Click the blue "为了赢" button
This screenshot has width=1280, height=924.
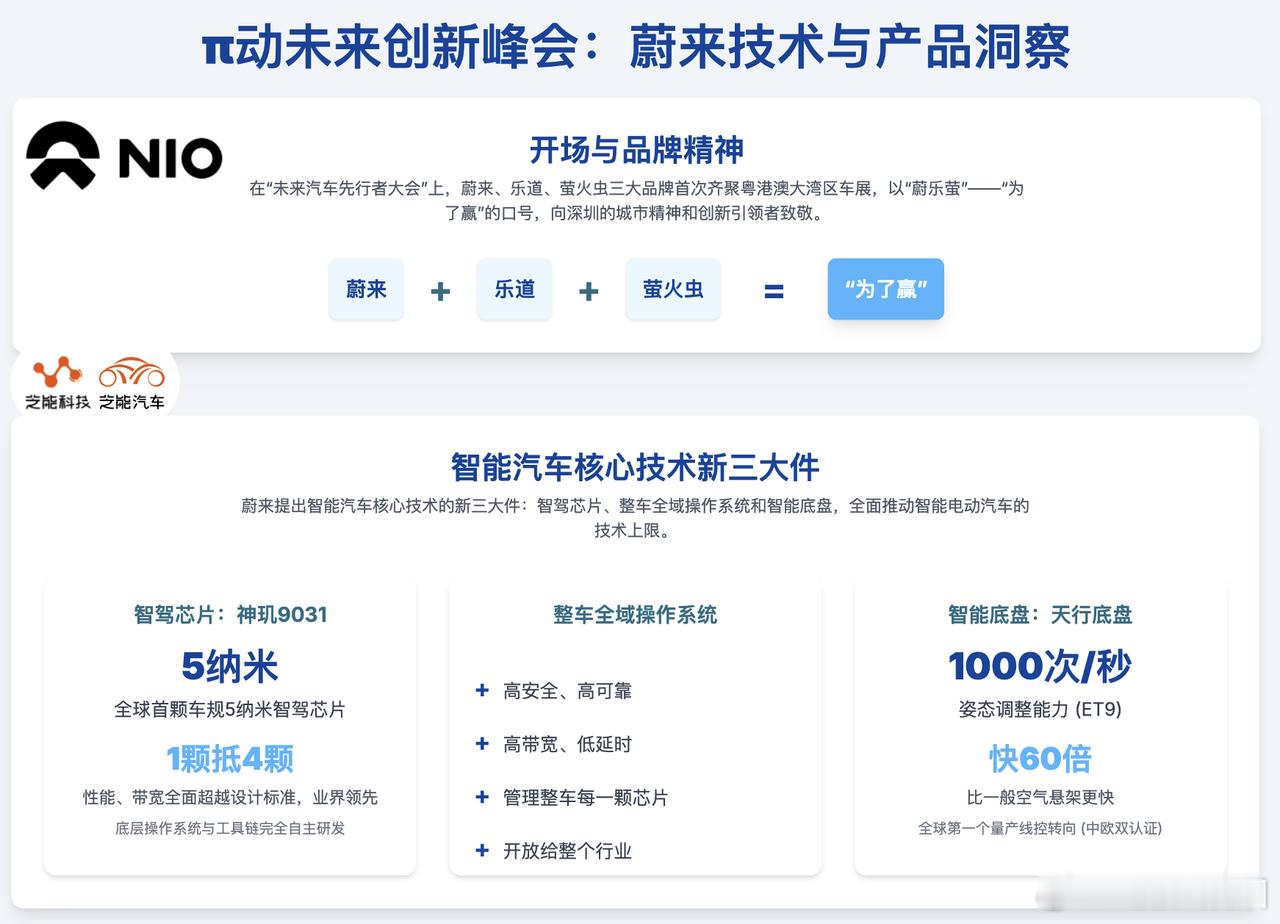coord(885,289)
